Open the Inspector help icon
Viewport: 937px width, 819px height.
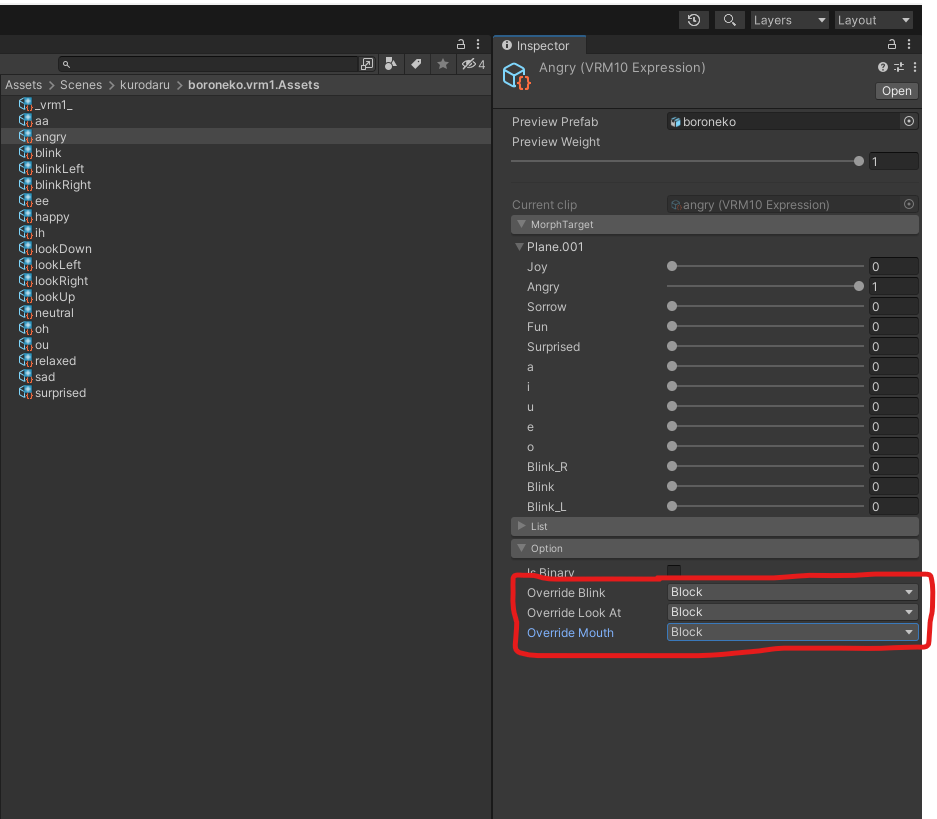(882, 67)
